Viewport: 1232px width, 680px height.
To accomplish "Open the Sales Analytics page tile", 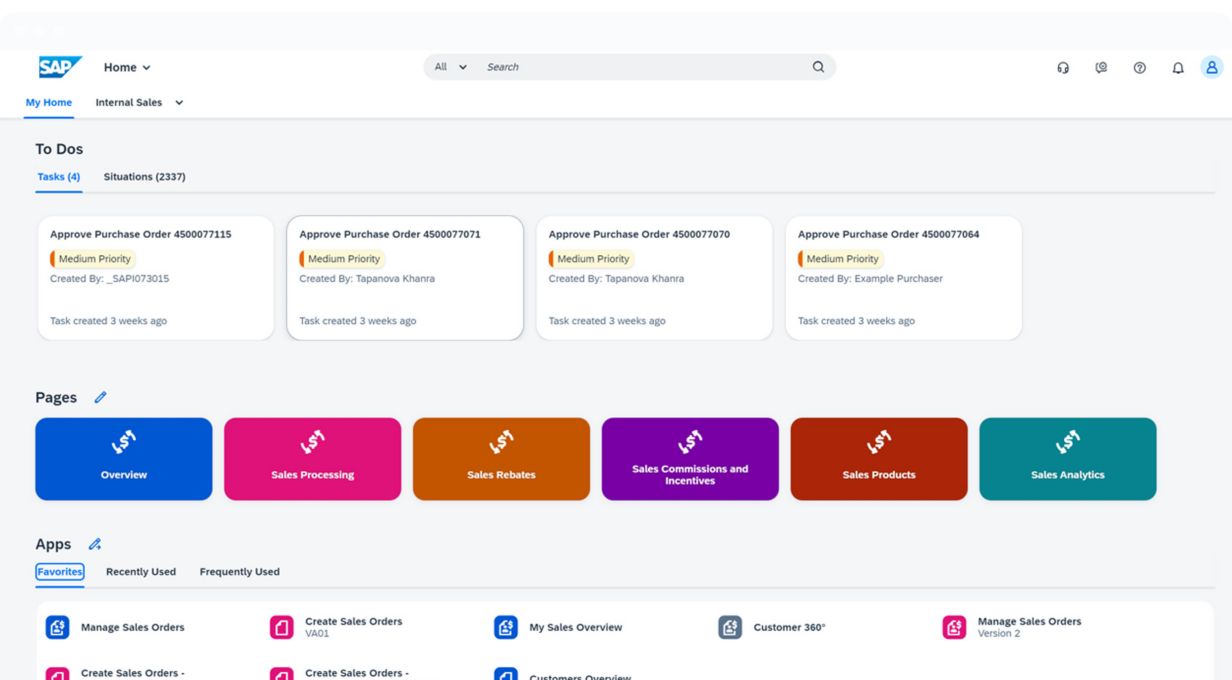I will coord(1067,459).
